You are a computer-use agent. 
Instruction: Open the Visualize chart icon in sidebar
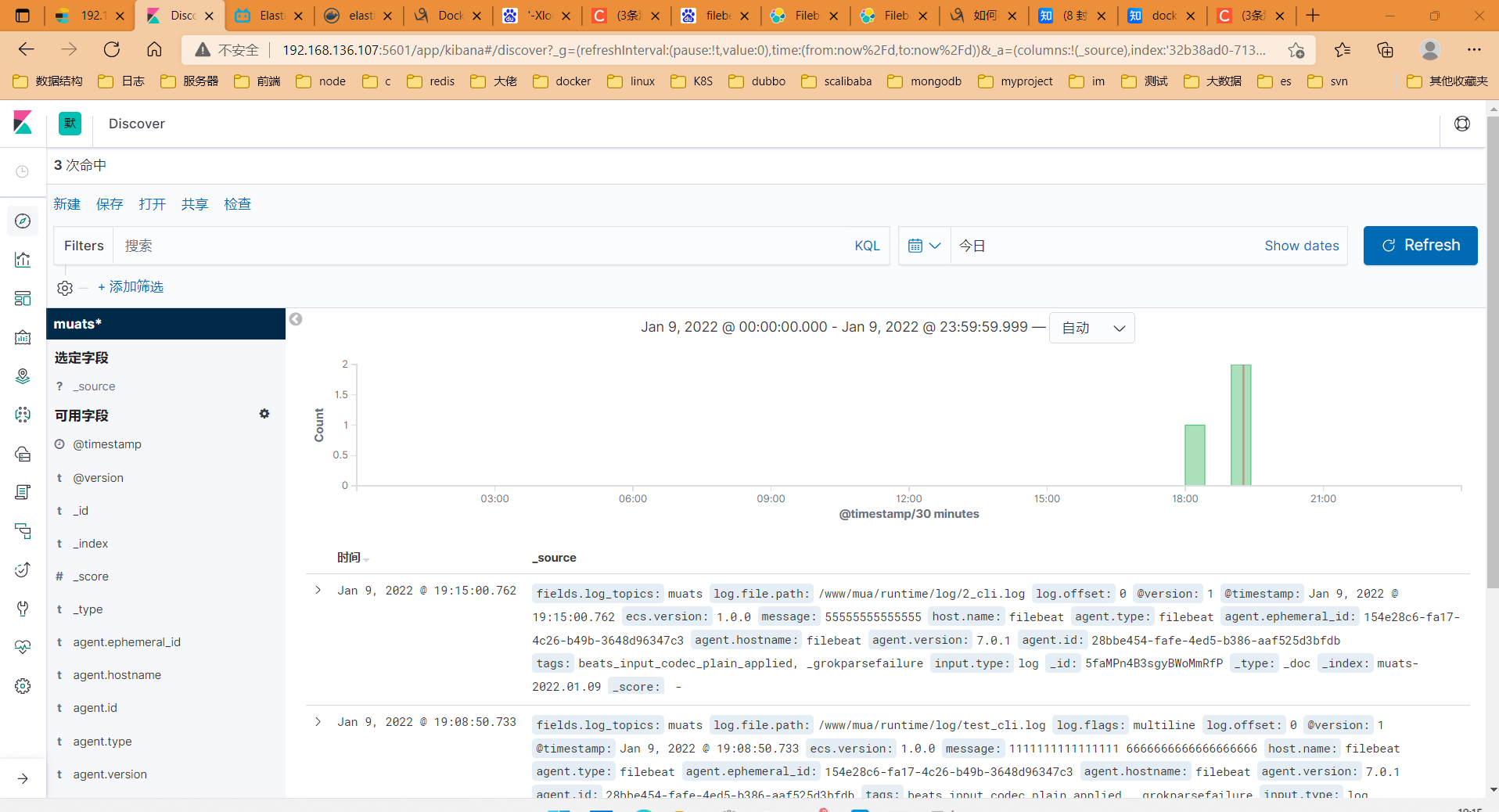click(23, 260)
